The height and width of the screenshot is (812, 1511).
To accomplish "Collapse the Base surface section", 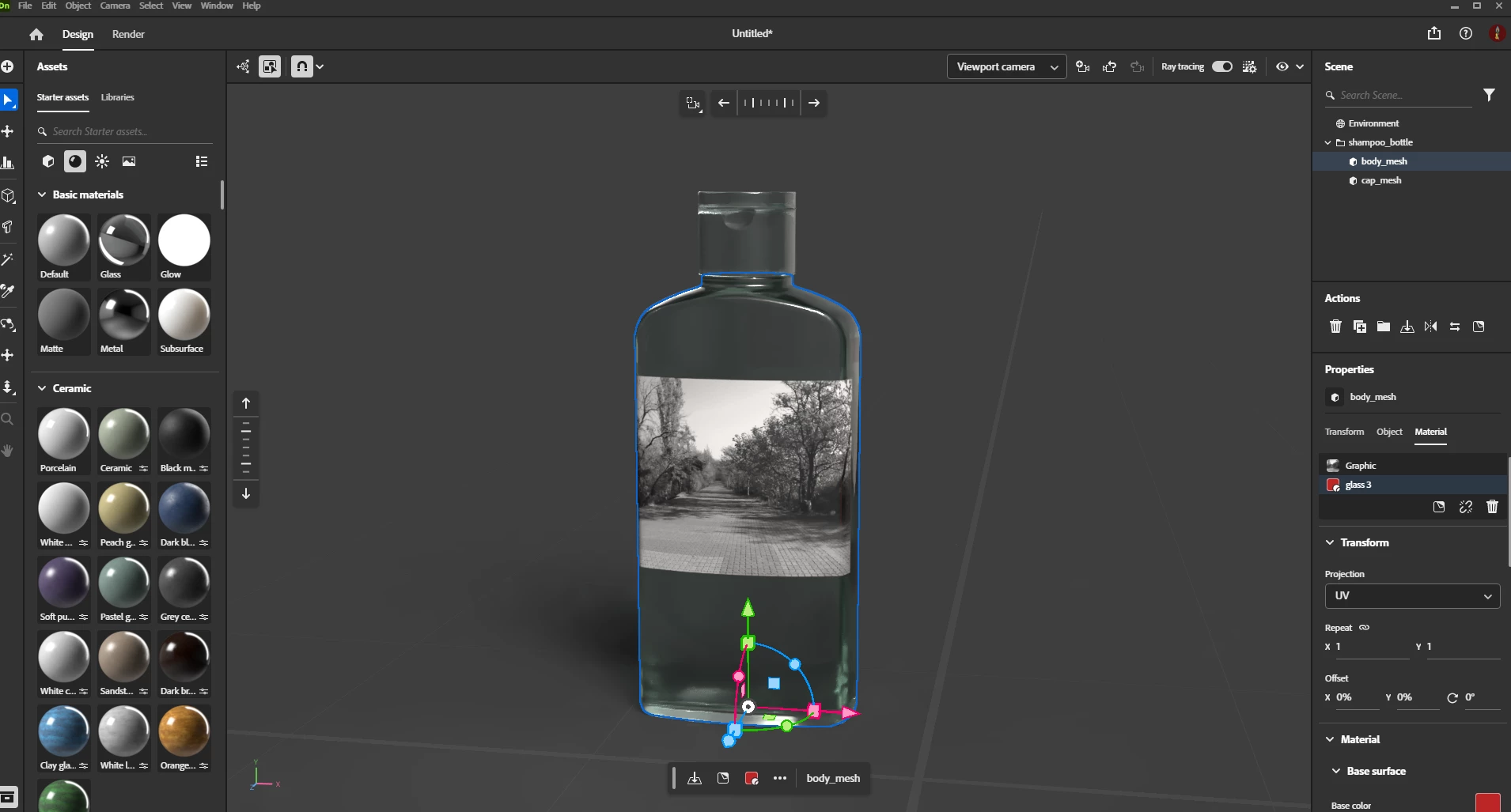I will (1336, 771).
